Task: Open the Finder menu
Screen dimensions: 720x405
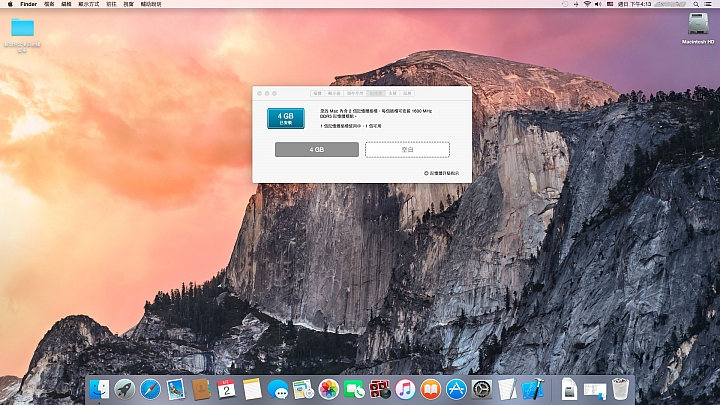Action: 28,4
